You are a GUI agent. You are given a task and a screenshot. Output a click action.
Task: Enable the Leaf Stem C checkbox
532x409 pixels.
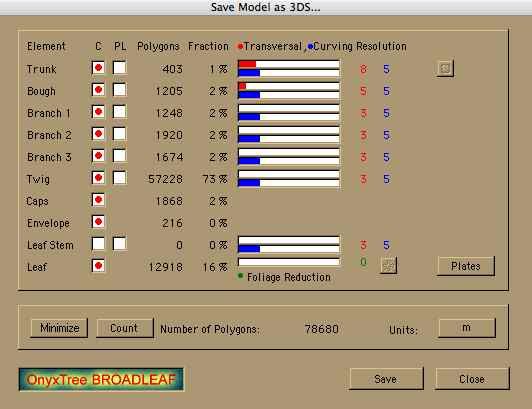[x=98, y=244]
